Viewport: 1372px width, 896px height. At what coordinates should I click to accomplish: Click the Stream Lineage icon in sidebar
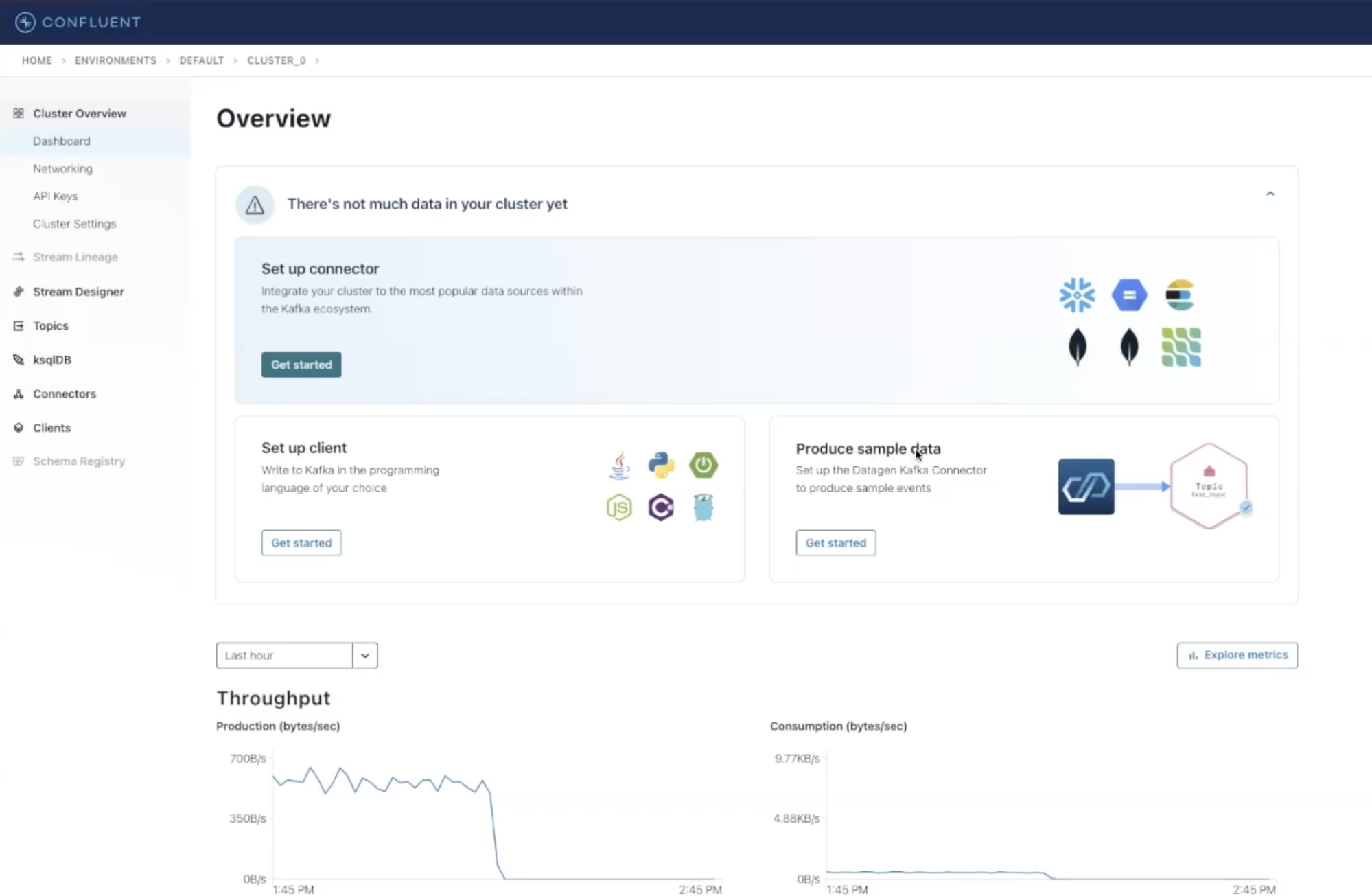[x=19, y=257]
